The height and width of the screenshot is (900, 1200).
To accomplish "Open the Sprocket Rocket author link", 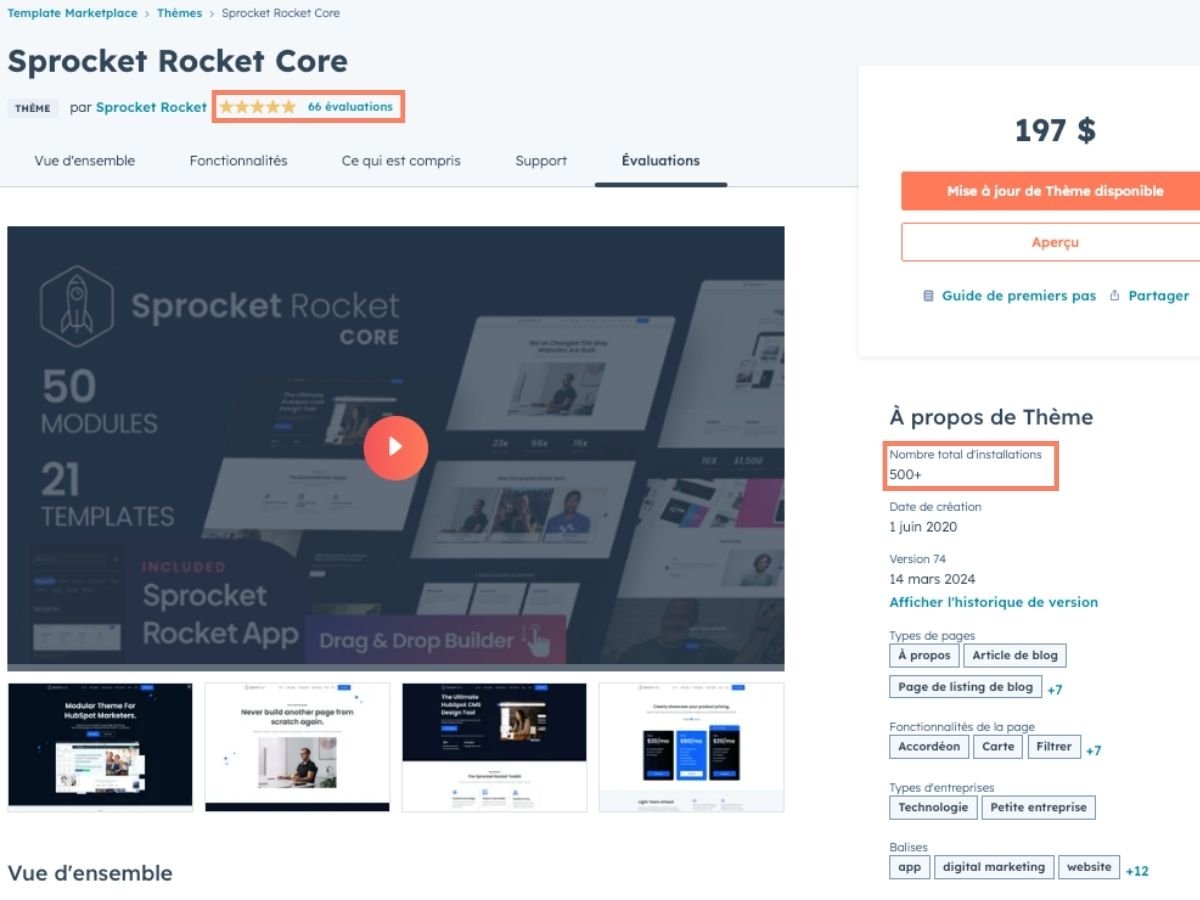I will [151, 107].
